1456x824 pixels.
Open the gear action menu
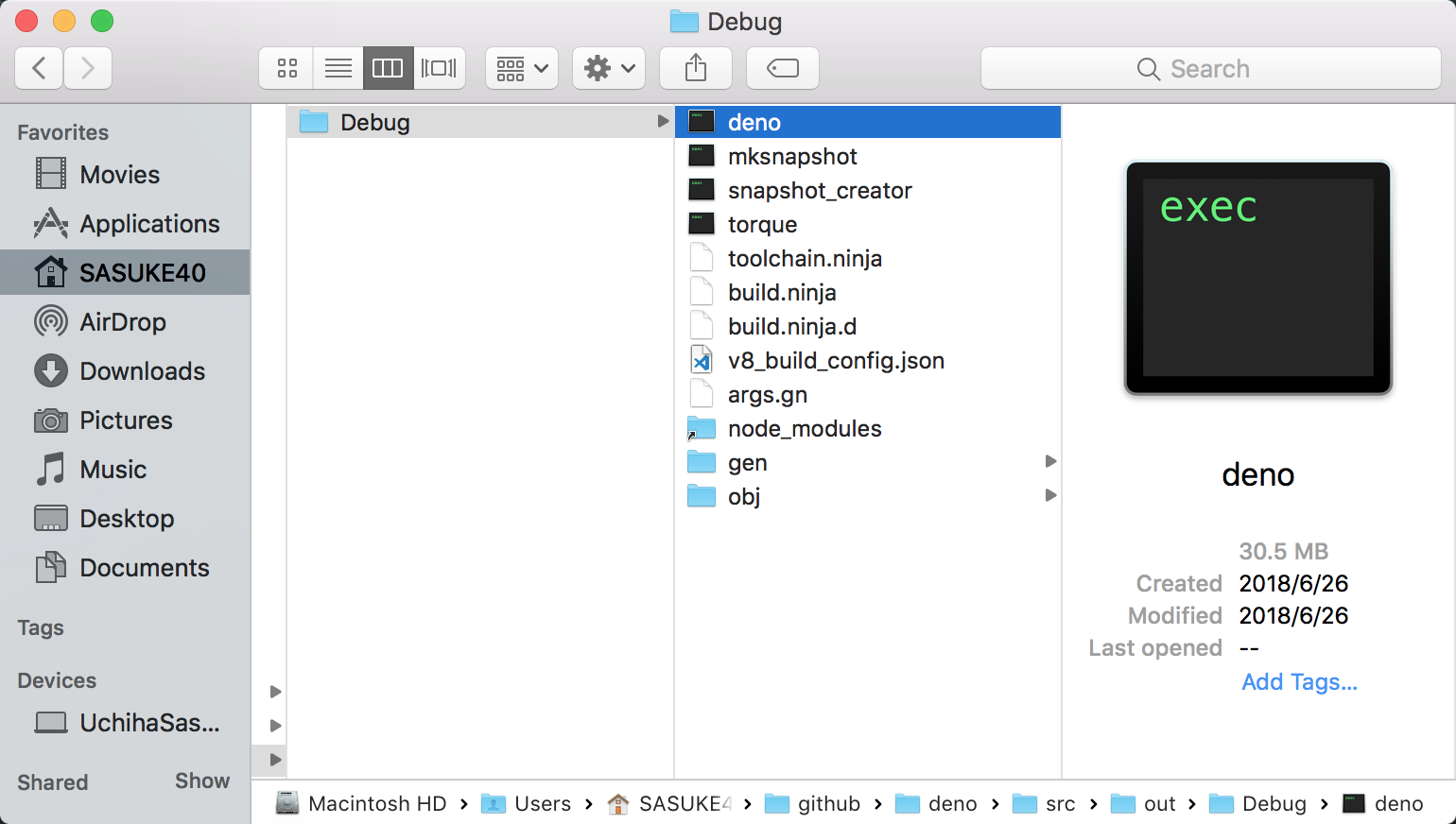point(609,68)
